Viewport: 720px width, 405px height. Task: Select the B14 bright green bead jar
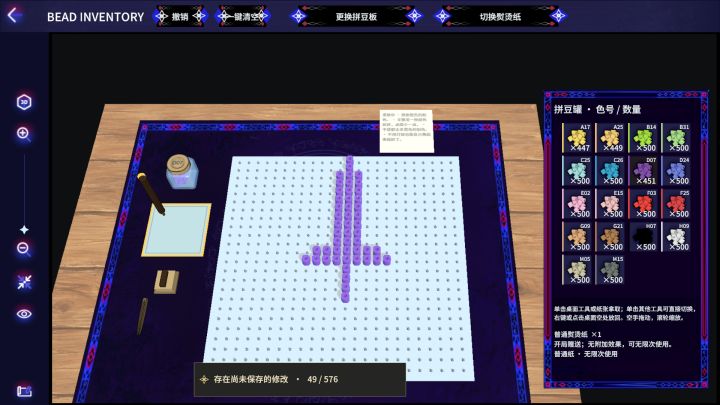tap(643, 138)
